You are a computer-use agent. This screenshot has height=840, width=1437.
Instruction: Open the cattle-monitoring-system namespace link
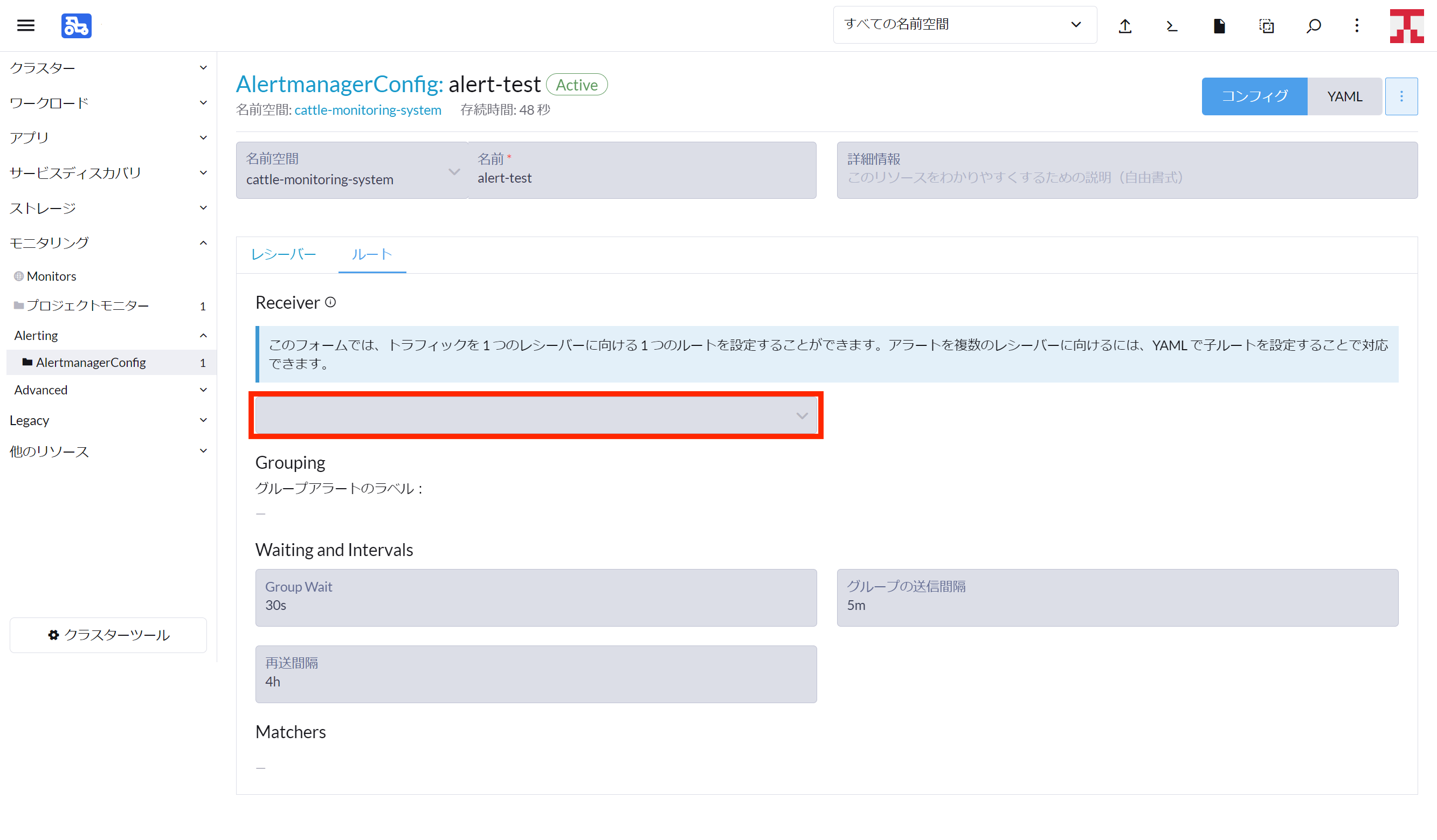368,110
